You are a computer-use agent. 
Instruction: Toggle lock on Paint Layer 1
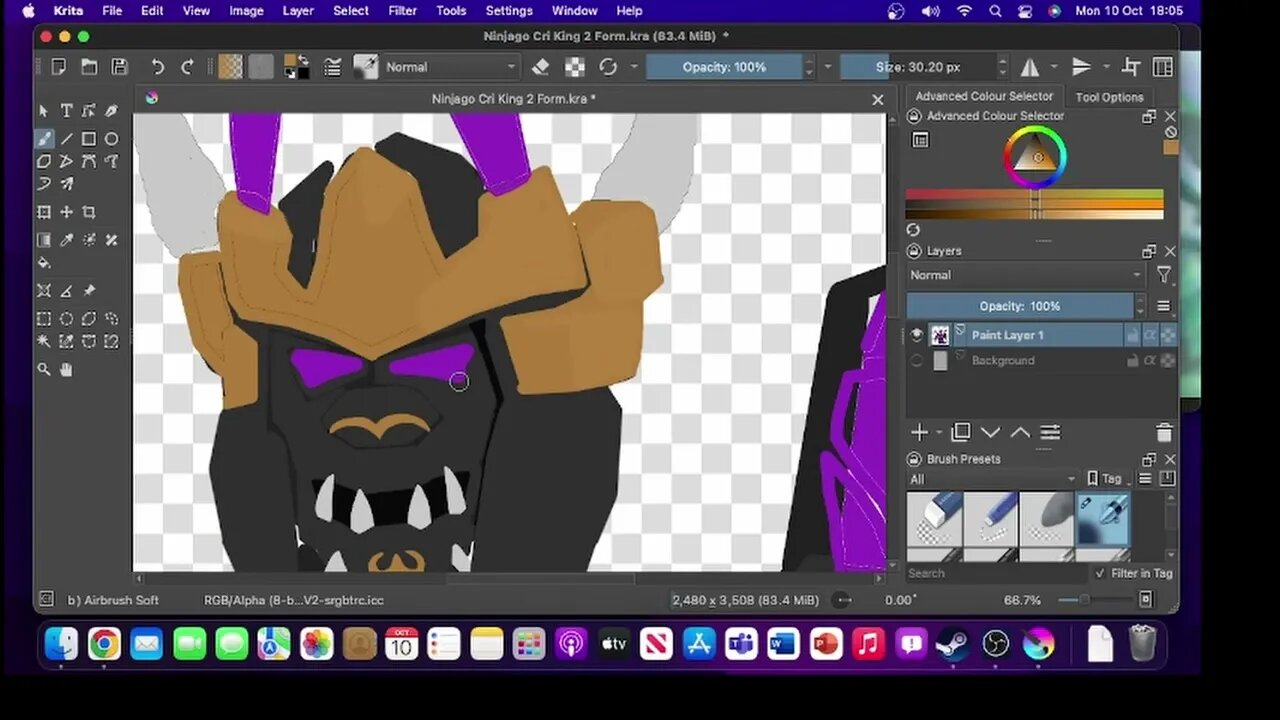pyautogui.click(x=1133, y=335)
